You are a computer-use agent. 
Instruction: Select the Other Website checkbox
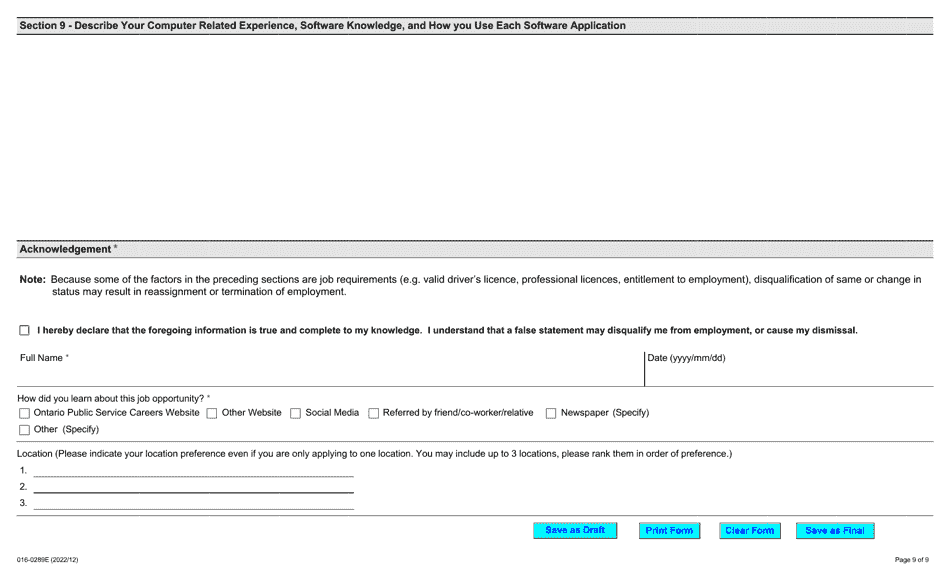[x=211, y=412]
